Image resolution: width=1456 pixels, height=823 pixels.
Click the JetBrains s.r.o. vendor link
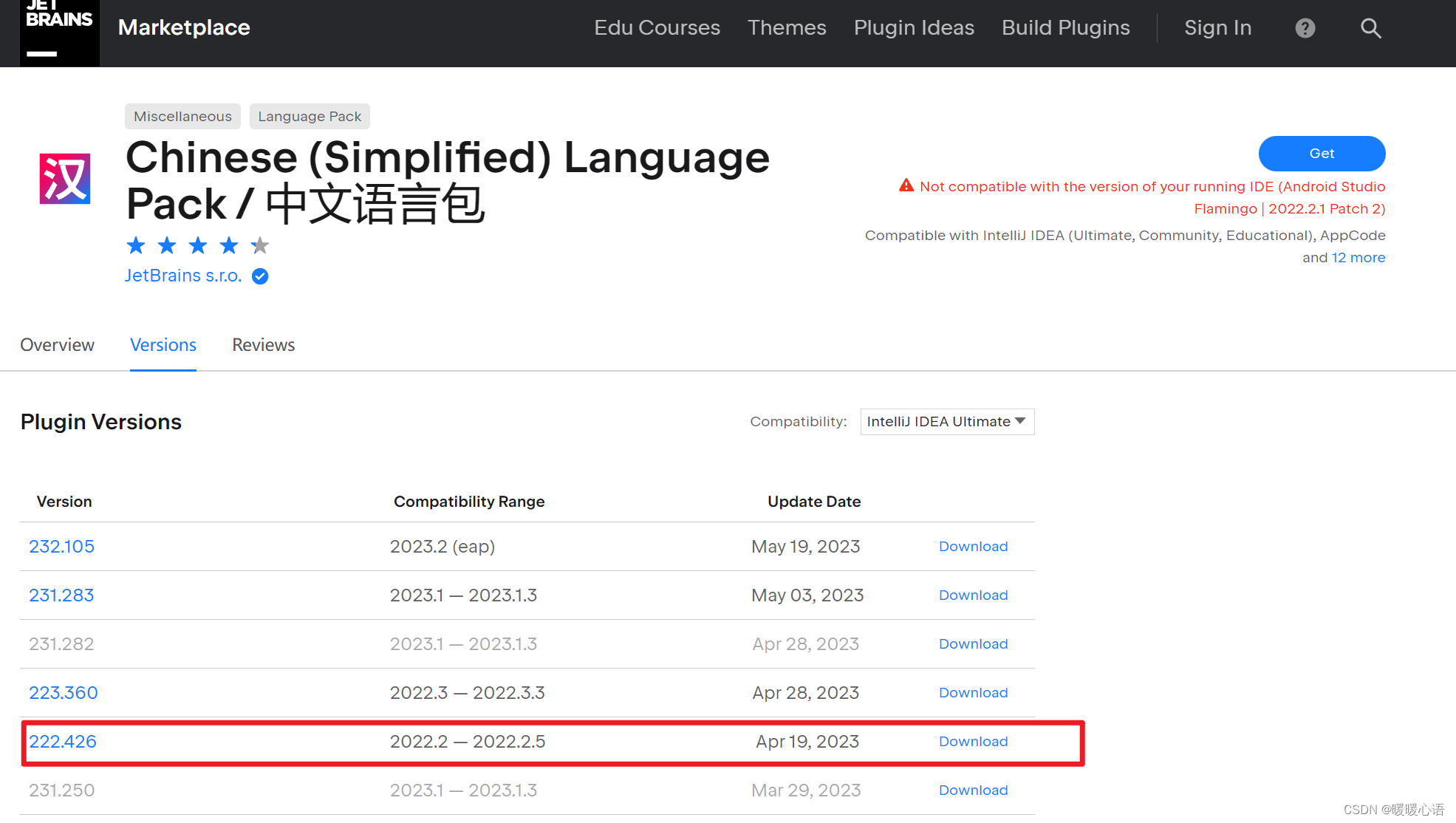183,276
